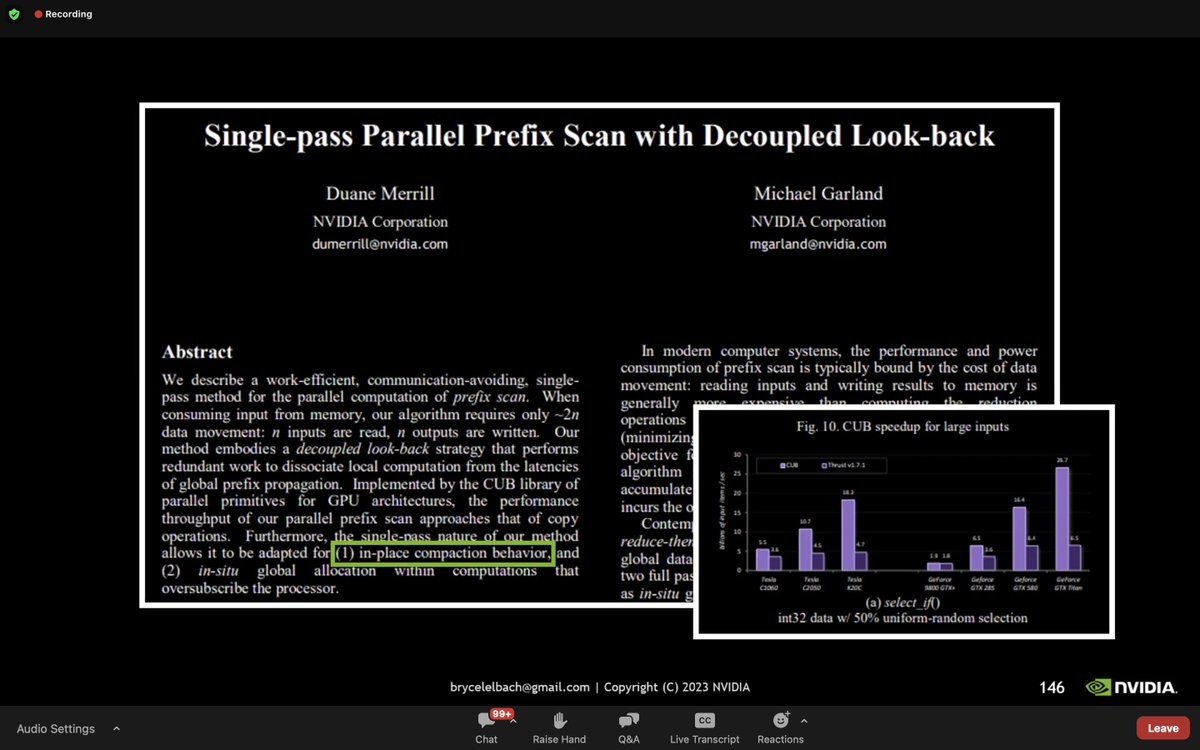The image size is (1200, 750).
Task: Click the green encryption shield icon
Action: [x=13, y=14]
